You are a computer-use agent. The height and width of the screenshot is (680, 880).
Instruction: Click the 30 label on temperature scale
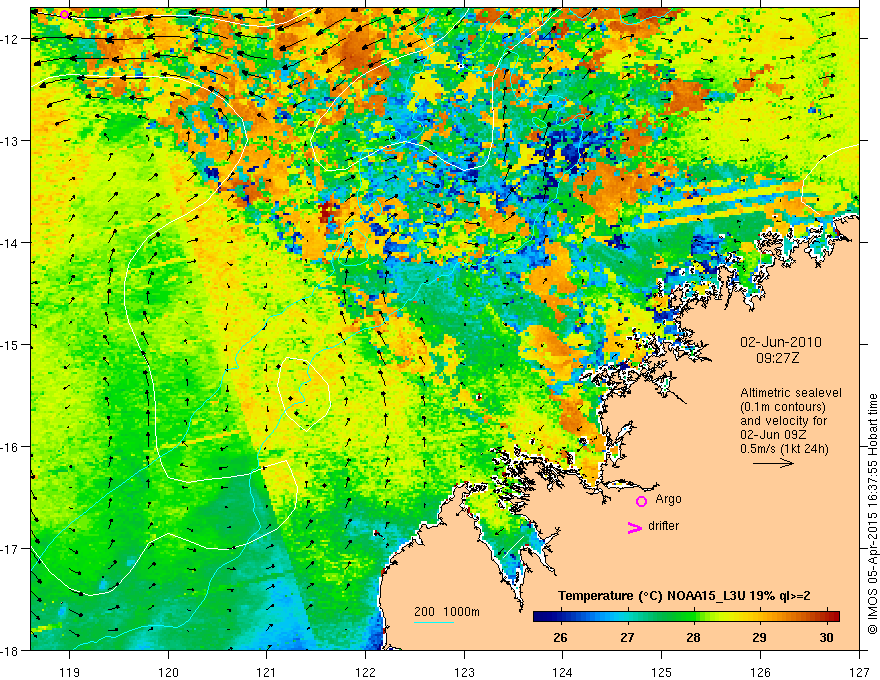(x=826, y=637)
